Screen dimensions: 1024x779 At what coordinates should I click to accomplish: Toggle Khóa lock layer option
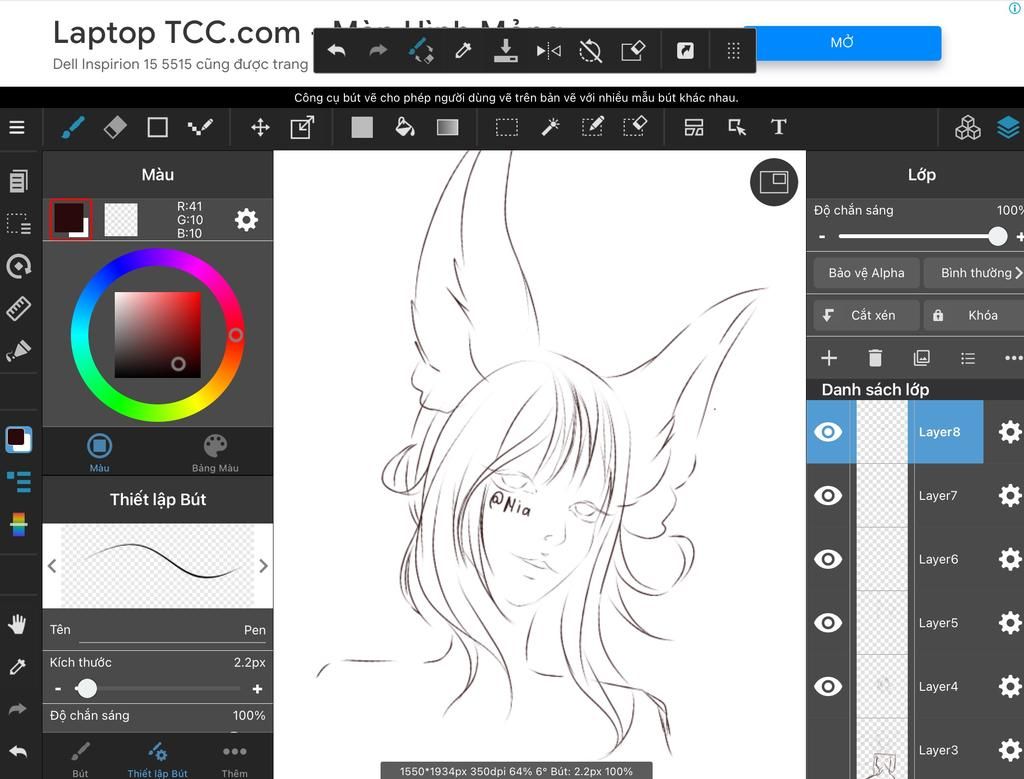pos(974,315)
